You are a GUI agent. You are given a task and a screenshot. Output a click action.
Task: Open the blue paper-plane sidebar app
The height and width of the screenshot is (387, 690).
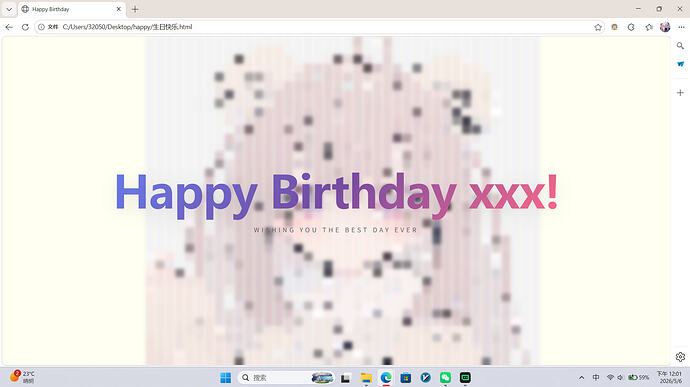680,64
